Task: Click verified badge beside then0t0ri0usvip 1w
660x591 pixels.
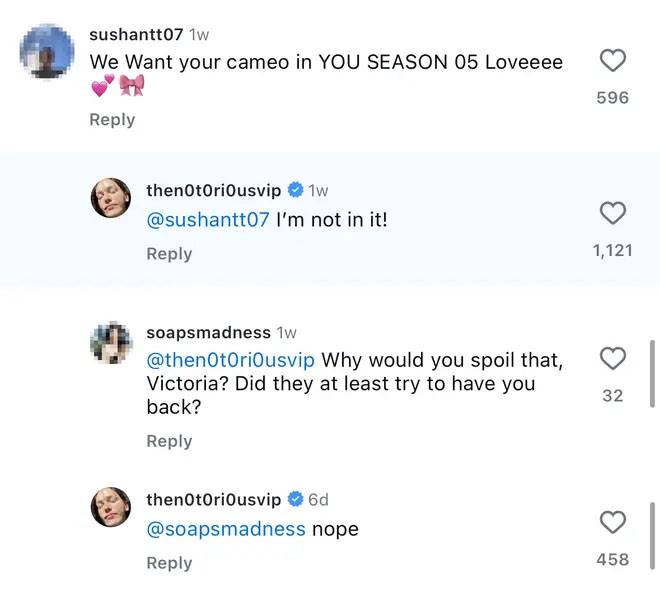Action: (296, 190)
